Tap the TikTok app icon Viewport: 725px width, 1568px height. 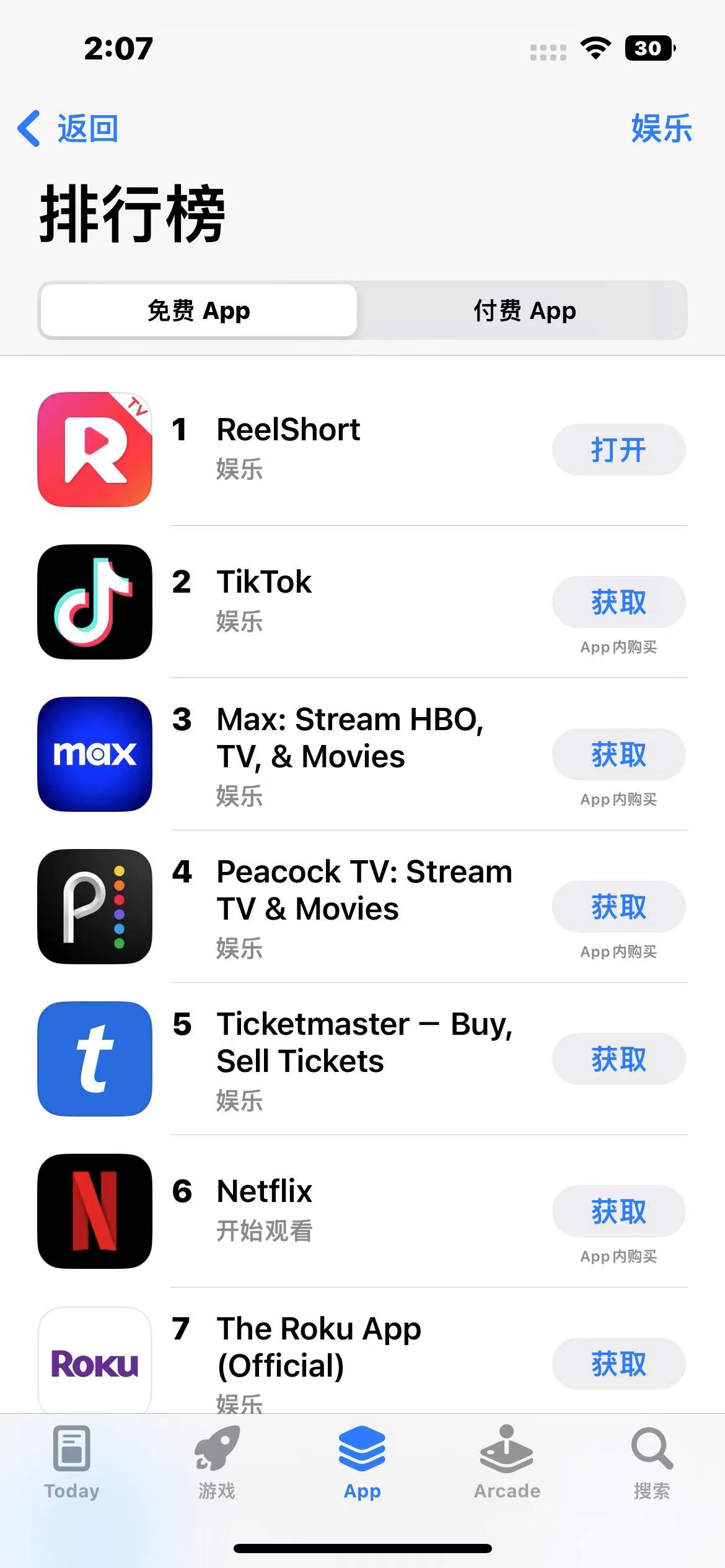coord(95,601)
